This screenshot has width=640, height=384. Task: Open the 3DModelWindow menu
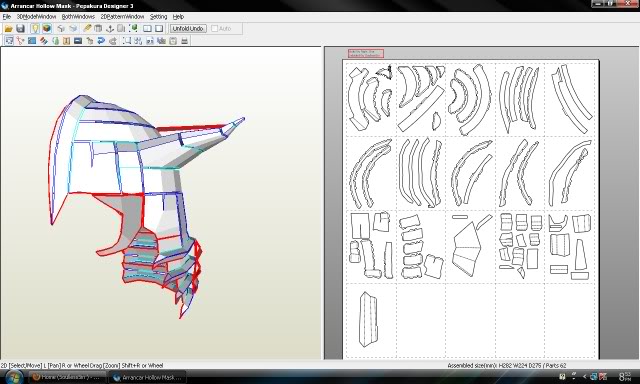click(36, 17)
